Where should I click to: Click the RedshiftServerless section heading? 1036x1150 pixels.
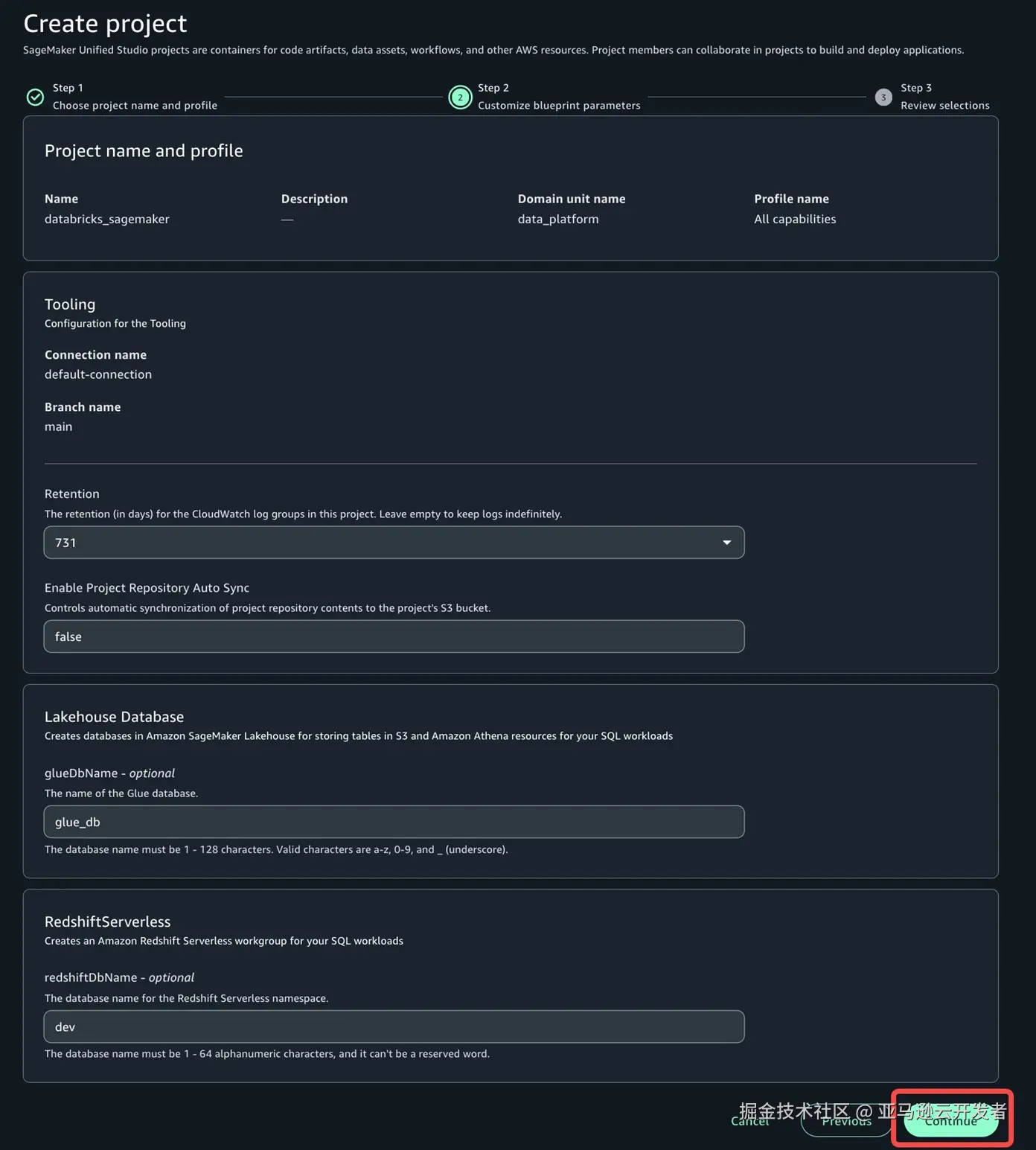(x=107, y=921)
